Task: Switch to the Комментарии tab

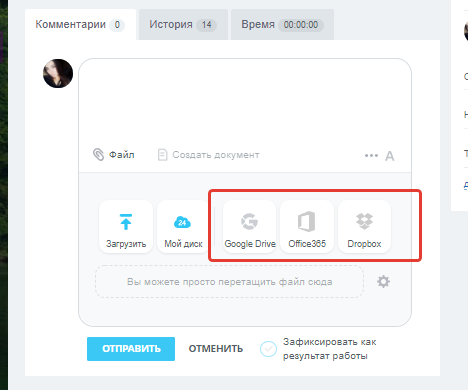Action: point(80,25)
